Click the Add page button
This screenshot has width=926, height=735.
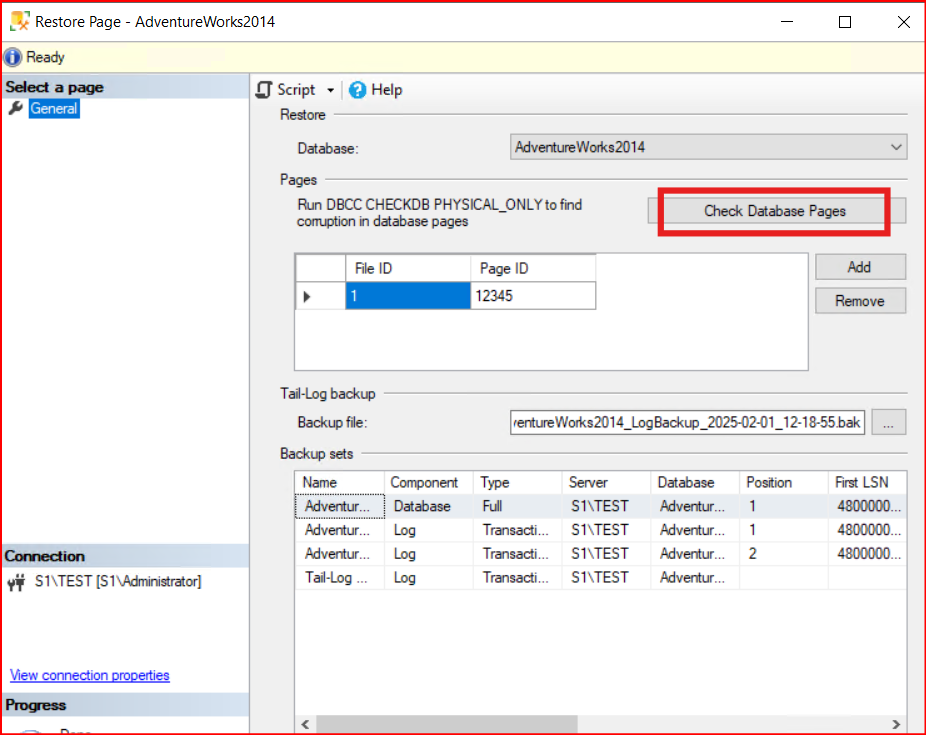point(860,267)
